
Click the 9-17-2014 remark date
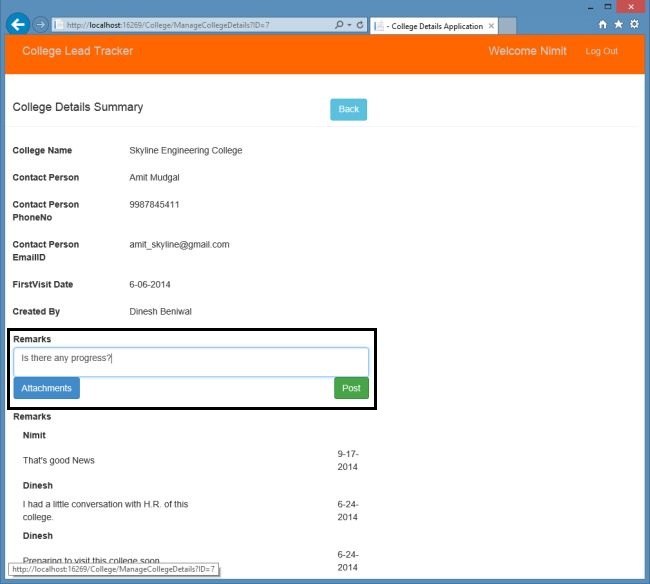coord(348,460)
